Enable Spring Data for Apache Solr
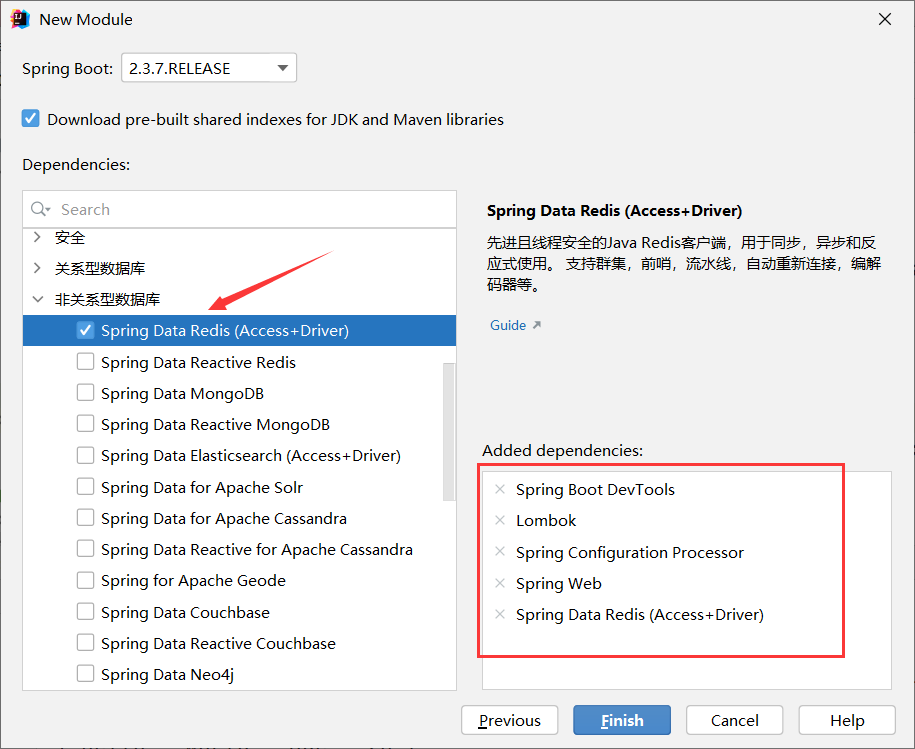 pyautogui.click(x=85, y=486)
